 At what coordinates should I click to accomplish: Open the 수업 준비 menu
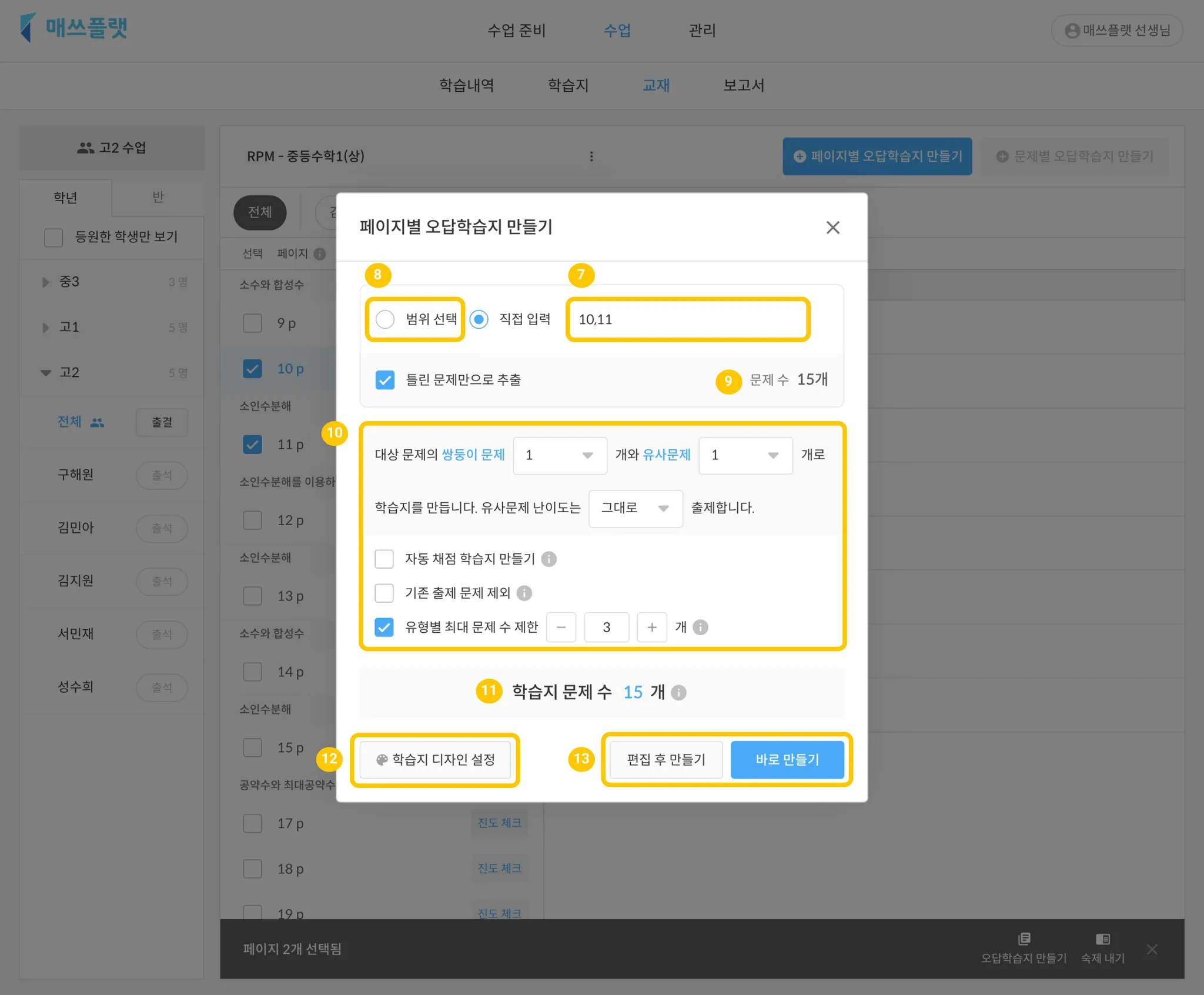pos(516,31)
